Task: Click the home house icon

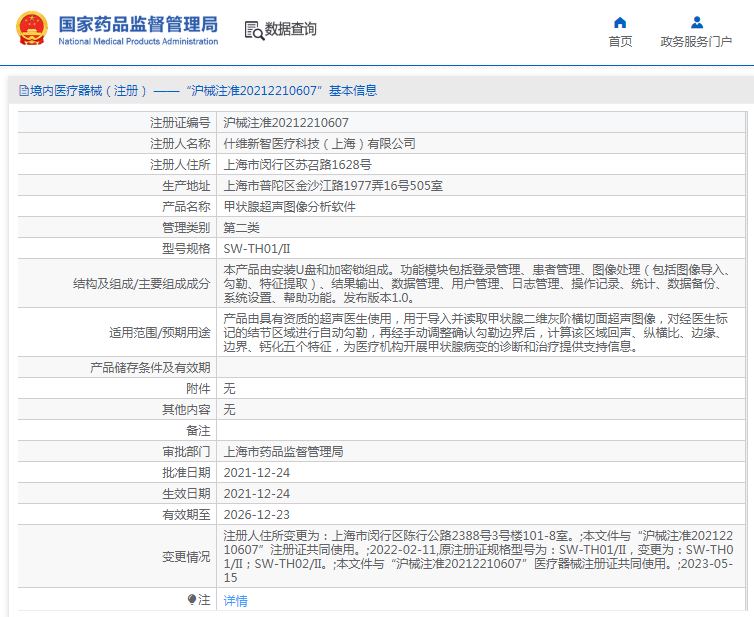Action: coord(620,22)
